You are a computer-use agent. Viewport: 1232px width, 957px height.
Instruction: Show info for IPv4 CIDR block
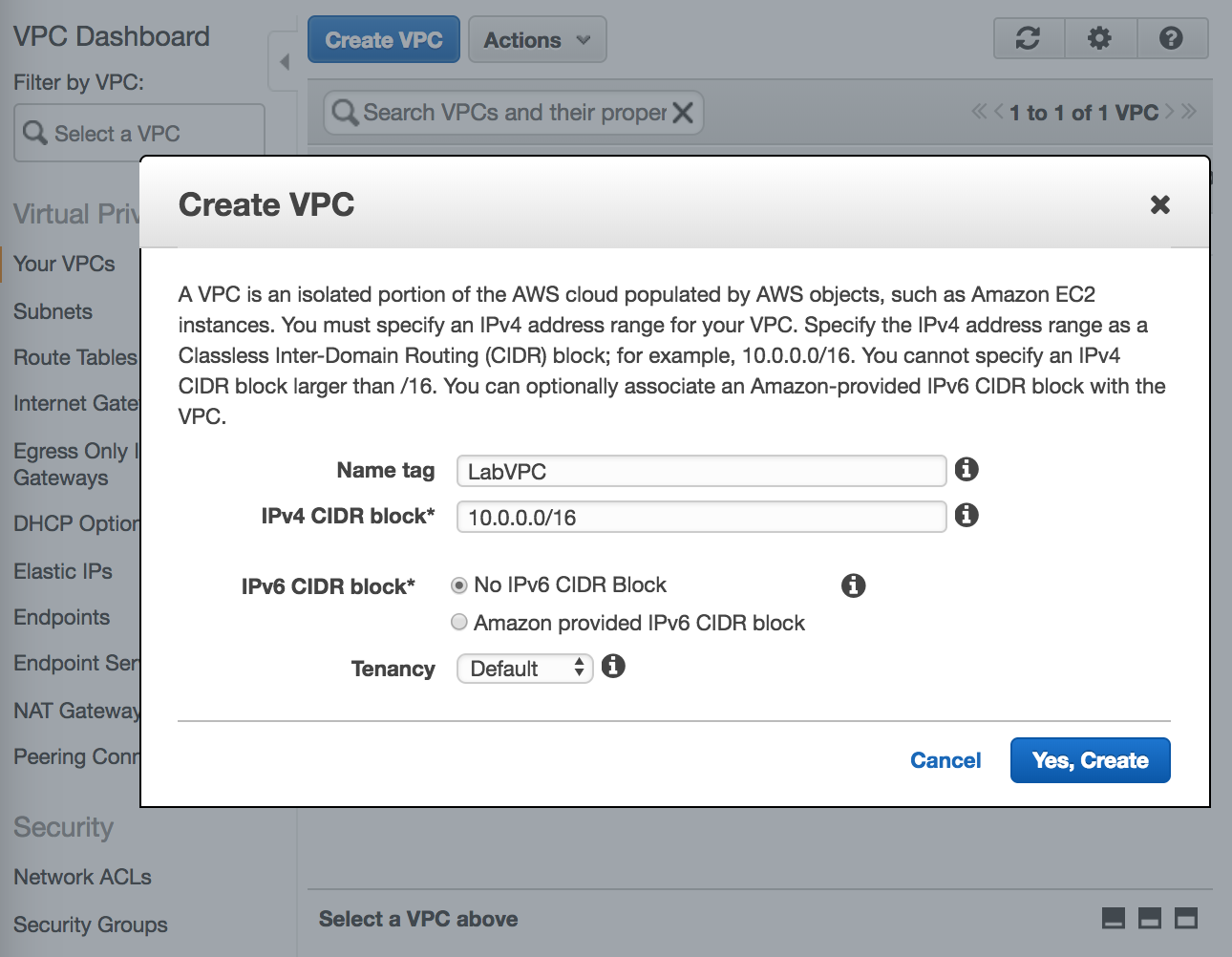tap(966, 515)
